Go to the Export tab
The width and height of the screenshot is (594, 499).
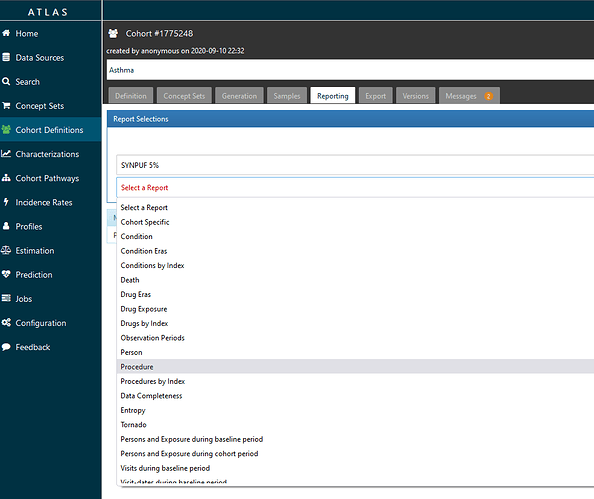click(375, 95)
